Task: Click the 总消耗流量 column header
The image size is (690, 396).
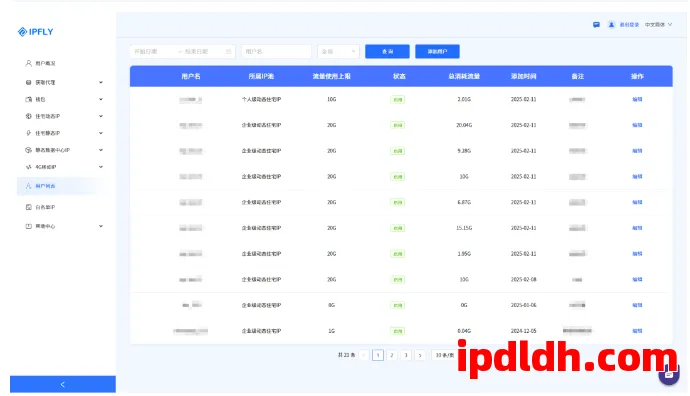Action: (464, 76)
